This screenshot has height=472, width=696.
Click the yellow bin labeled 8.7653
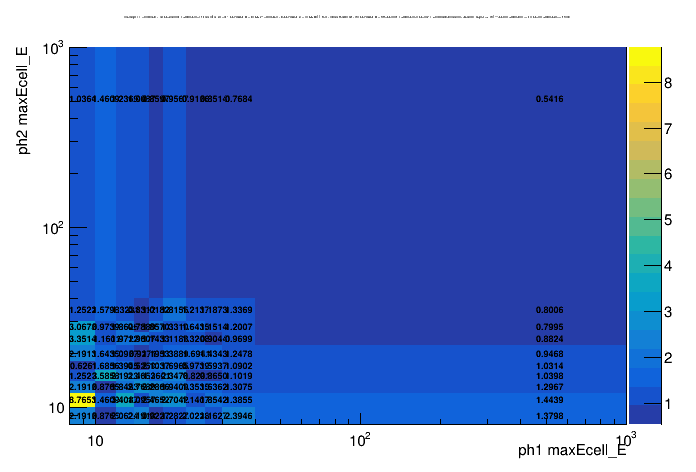[x=82, y=399]
